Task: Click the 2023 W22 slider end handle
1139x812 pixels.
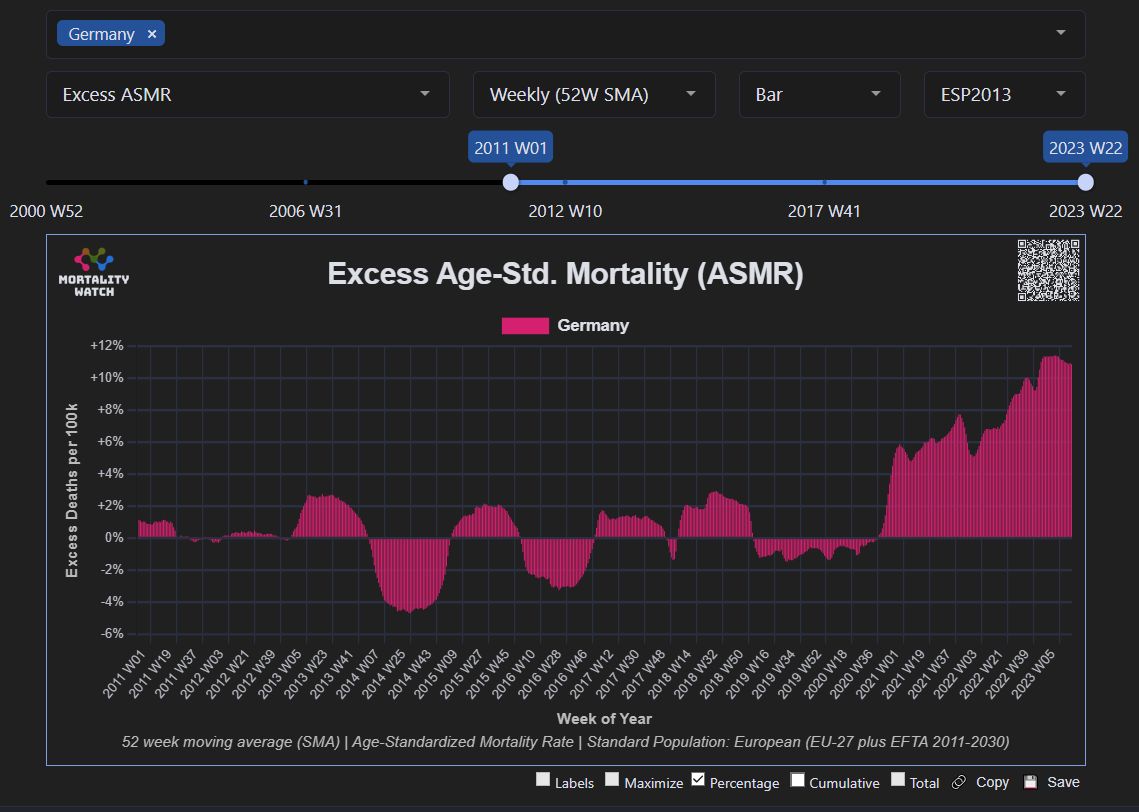Action: [1085, 182]
